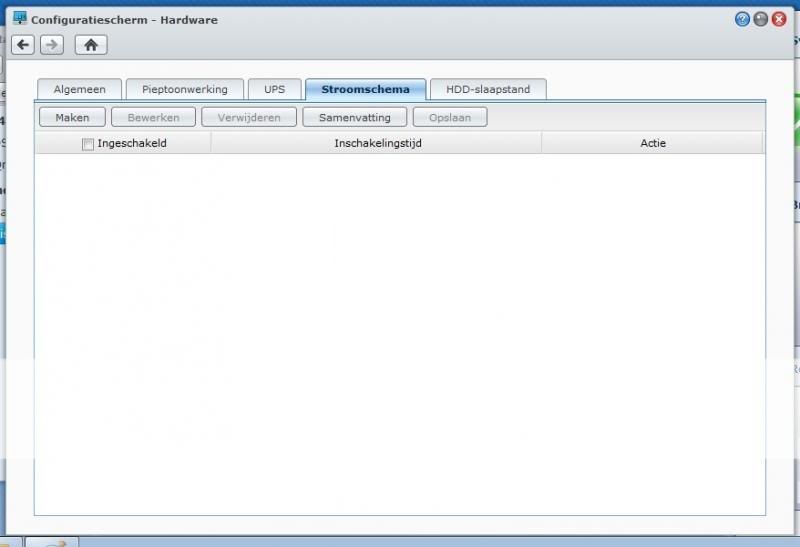Close the Configuratiescherm Hardware window
This screenshot has width=800, height=547.
(778, 19)
